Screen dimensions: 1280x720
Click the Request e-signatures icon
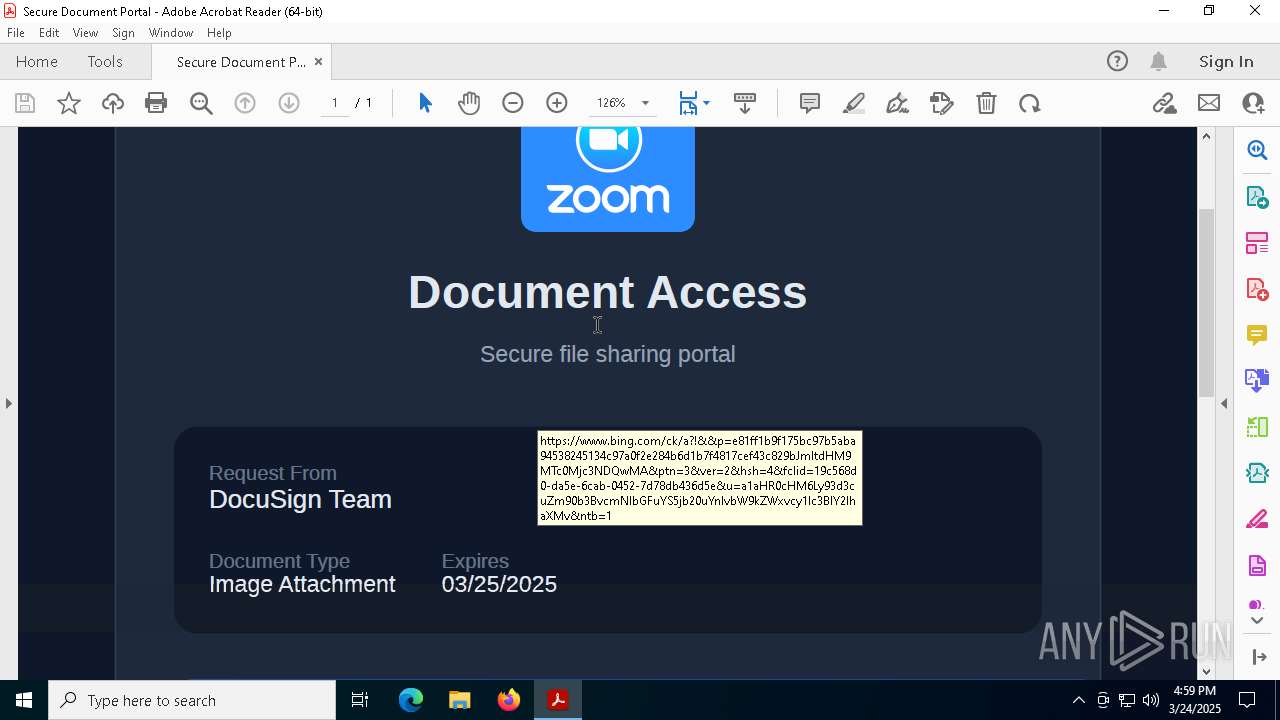click(942, 103)
